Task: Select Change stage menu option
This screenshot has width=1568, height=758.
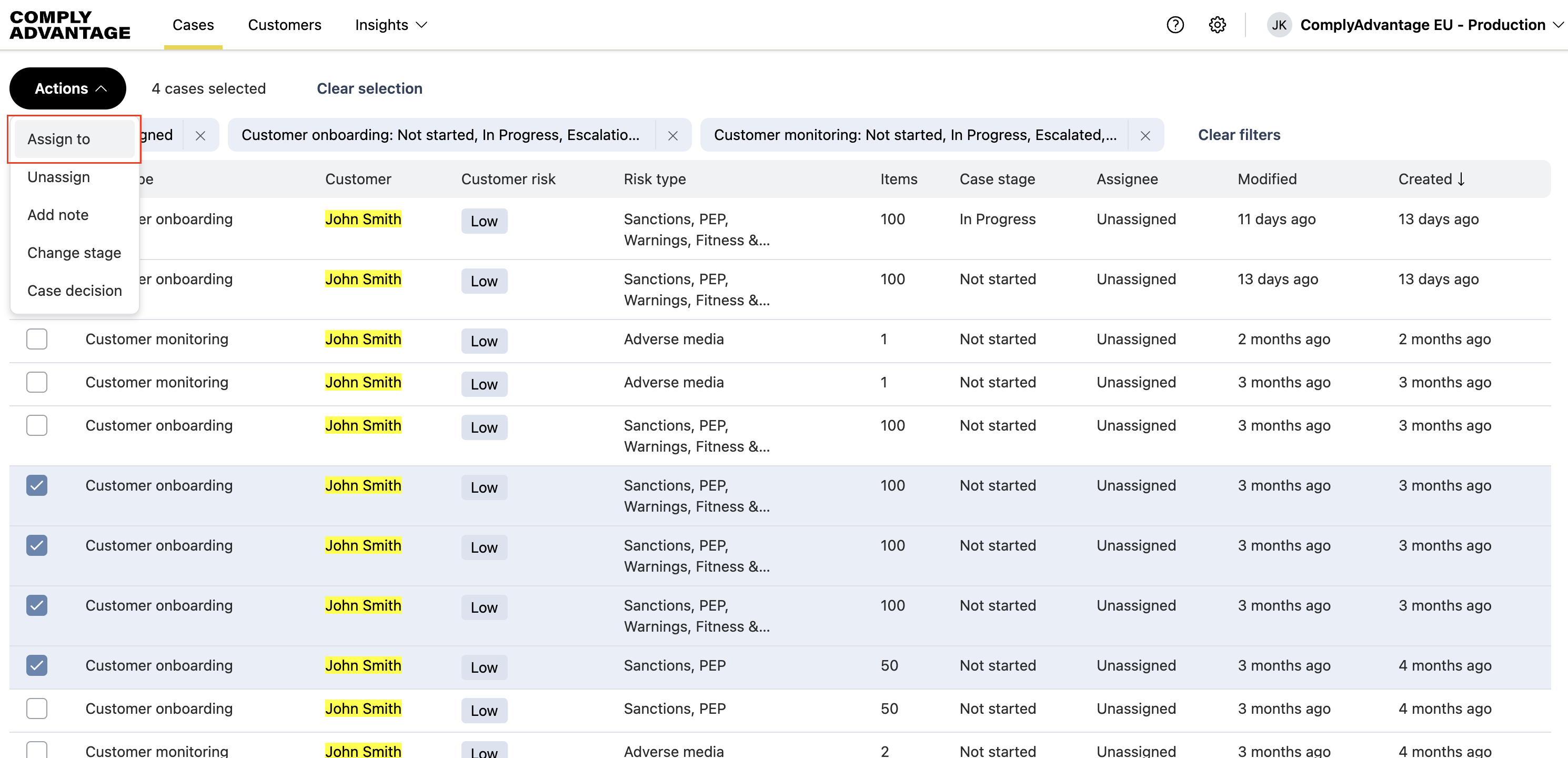Action: 74,253
